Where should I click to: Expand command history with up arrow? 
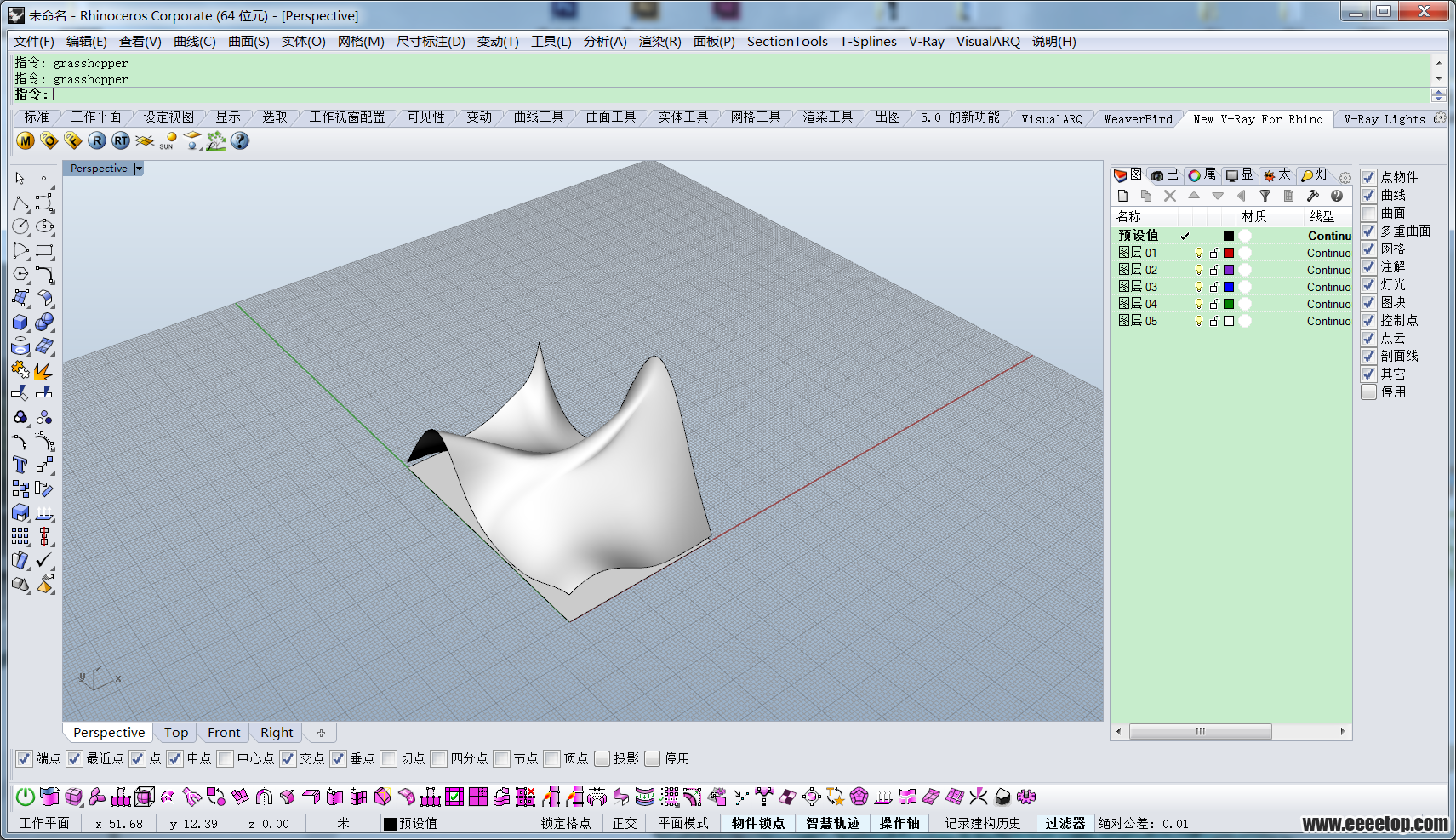(1439, 63)
